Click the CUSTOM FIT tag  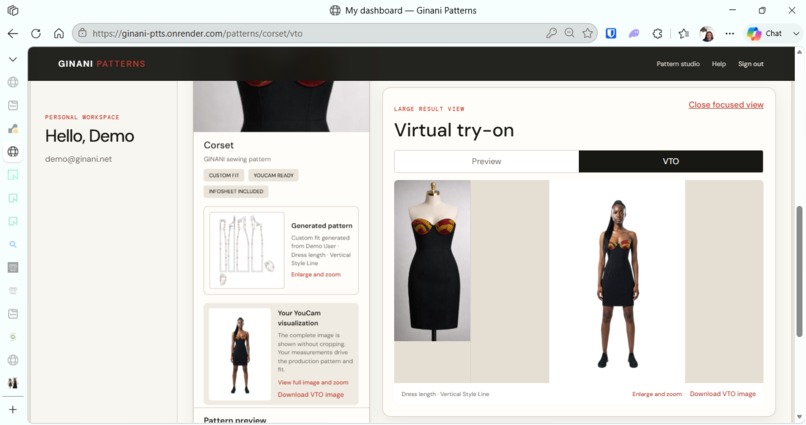[224, 175]
